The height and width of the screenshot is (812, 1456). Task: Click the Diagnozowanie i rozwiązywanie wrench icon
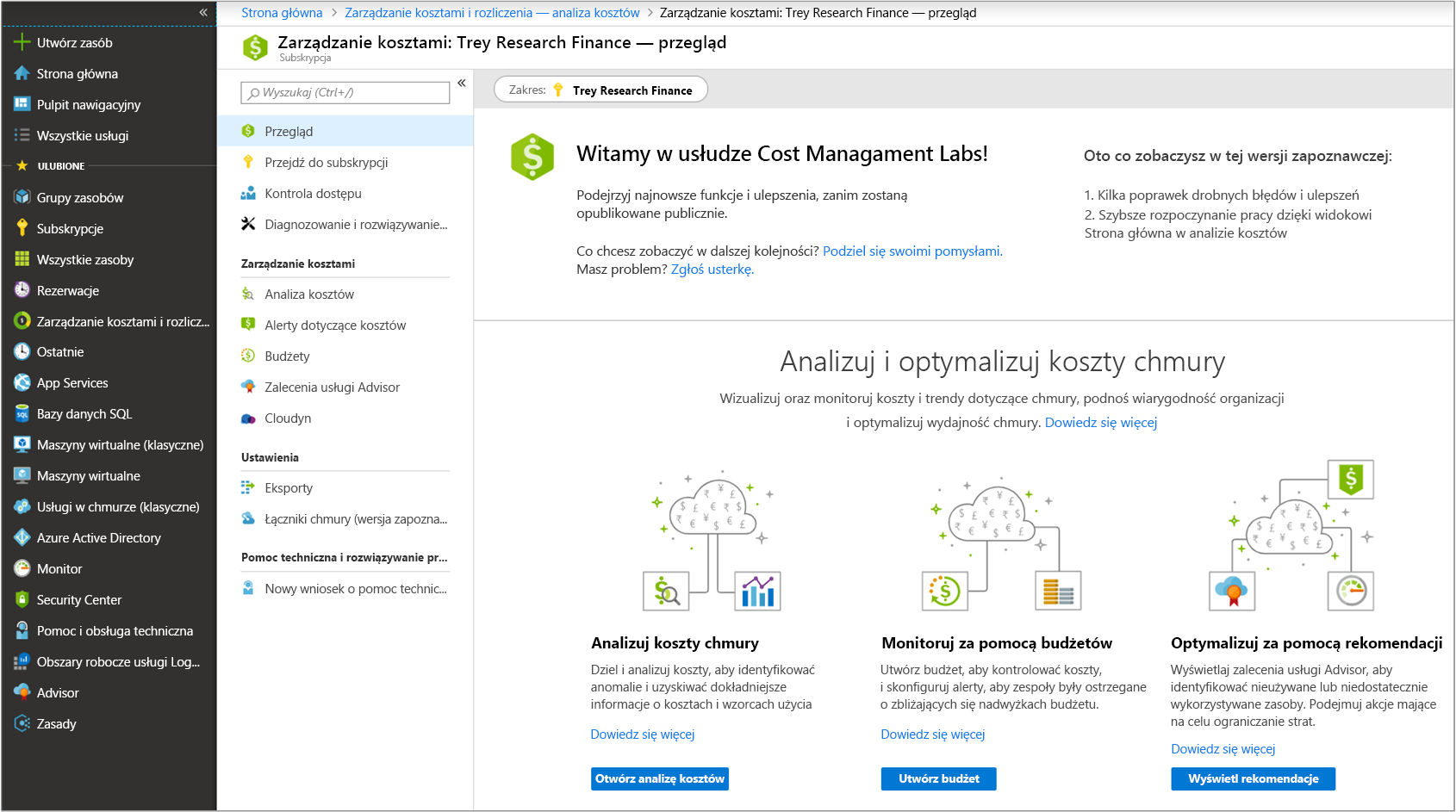coord(248,224)
